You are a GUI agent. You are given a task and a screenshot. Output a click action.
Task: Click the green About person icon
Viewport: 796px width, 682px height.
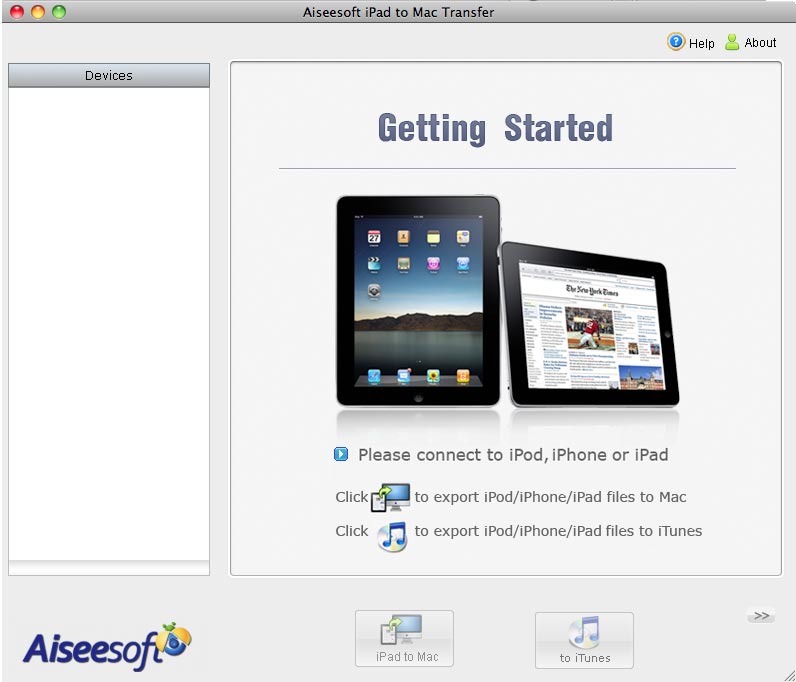tap(732, 42)
